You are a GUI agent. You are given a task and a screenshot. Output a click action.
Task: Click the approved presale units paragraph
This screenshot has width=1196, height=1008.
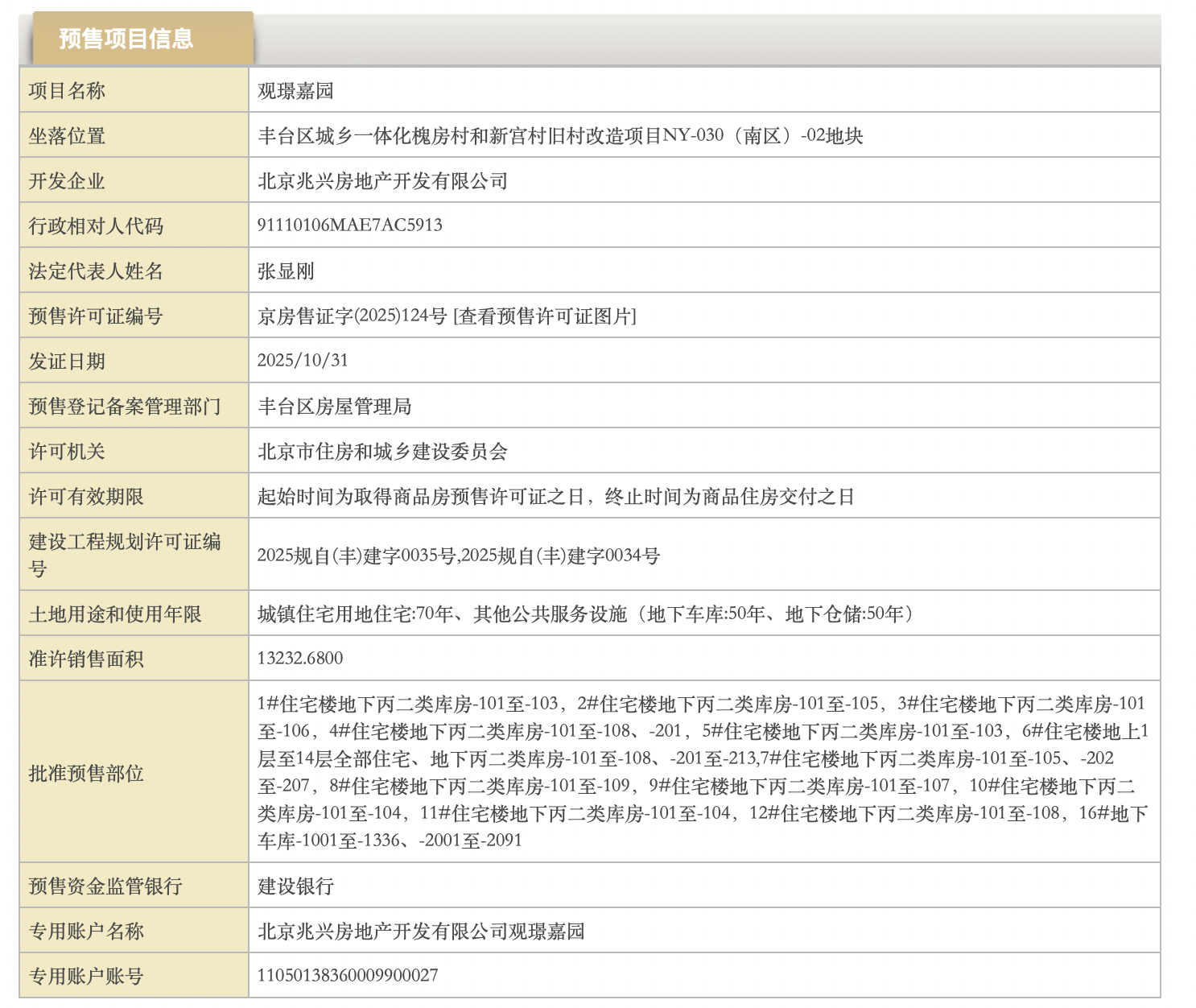(702, 772)
